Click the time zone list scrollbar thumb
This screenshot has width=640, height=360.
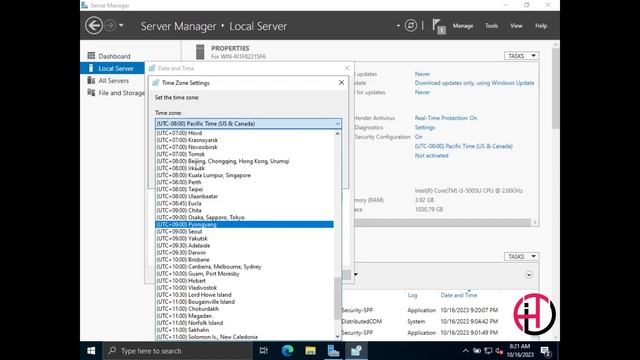338,298
